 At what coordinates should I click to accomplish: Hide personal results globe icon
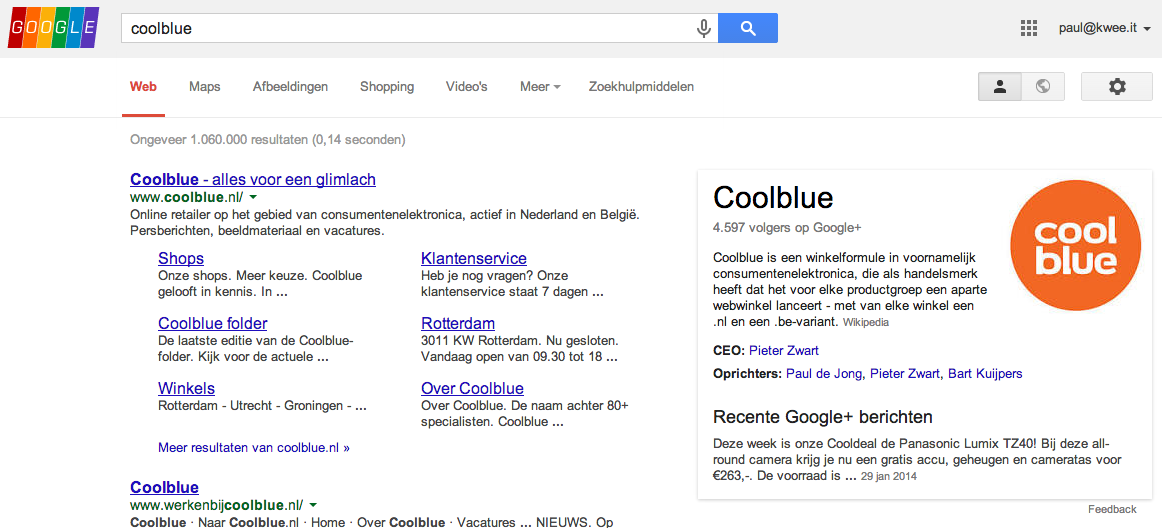tap(1043, 87)
